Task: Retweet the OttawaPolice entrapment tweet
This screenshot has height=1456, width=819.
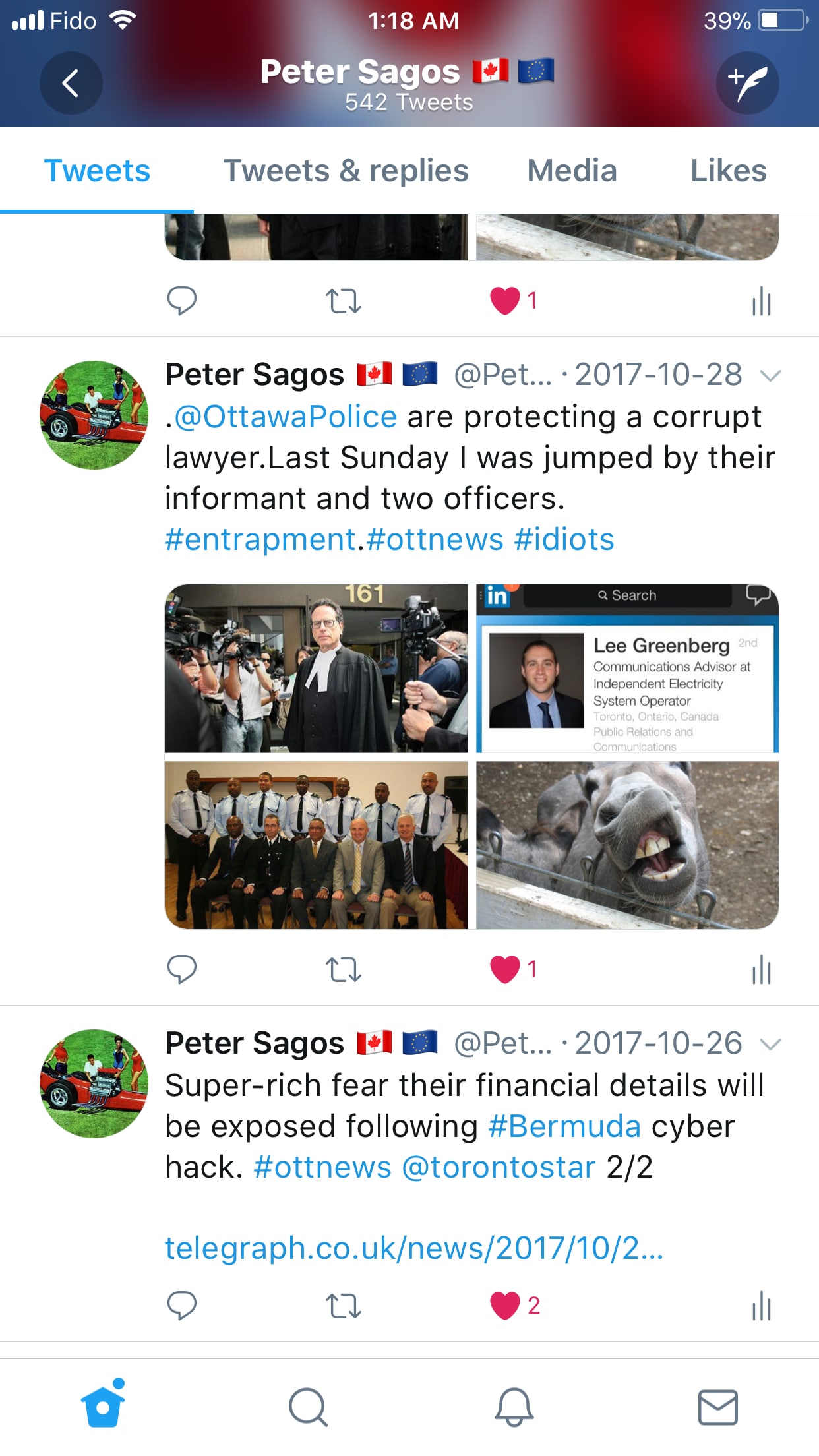Action: pyautogui.click(x=344, y=969)
